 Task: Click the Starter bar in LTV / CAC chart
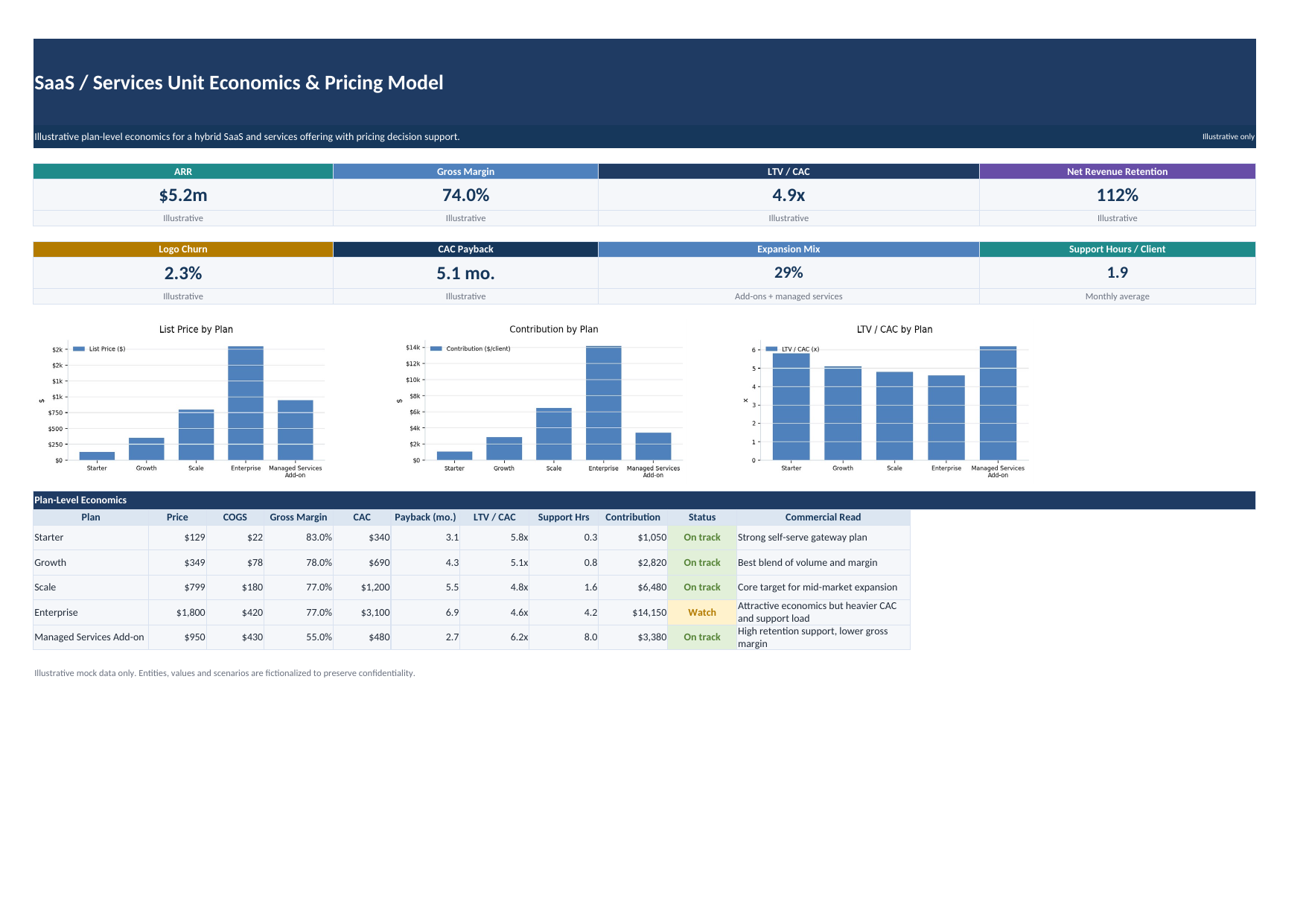[x=791, y=407]
